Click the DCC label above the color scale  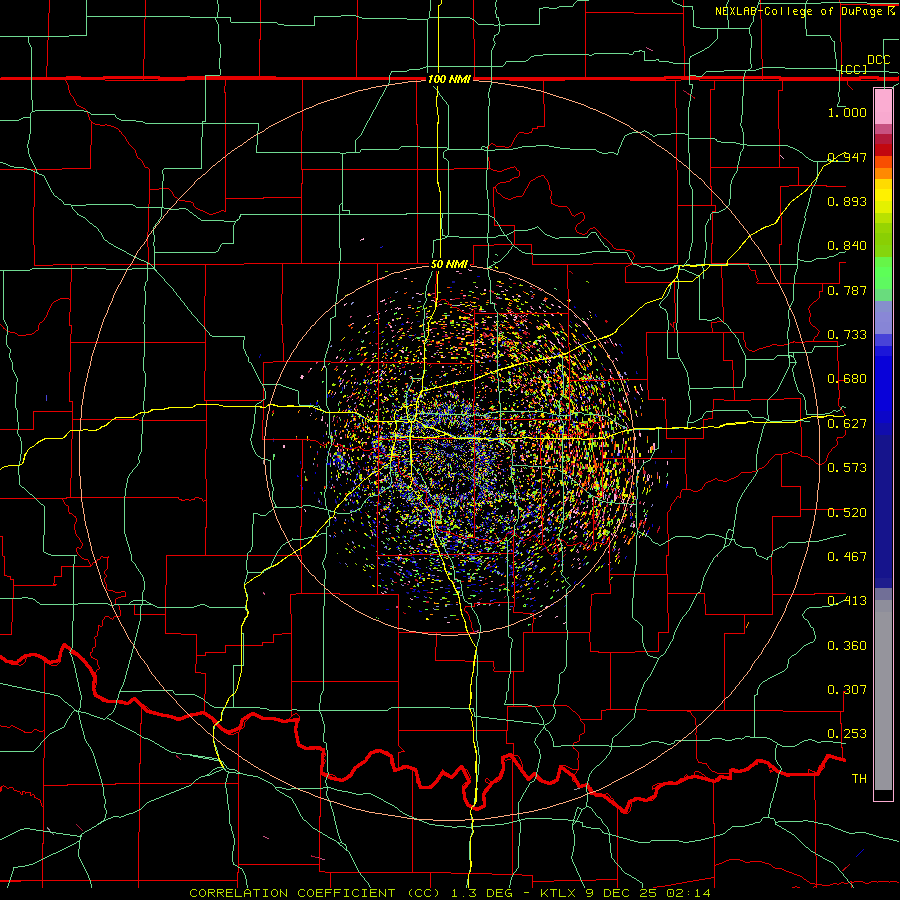tap(878, 60)
